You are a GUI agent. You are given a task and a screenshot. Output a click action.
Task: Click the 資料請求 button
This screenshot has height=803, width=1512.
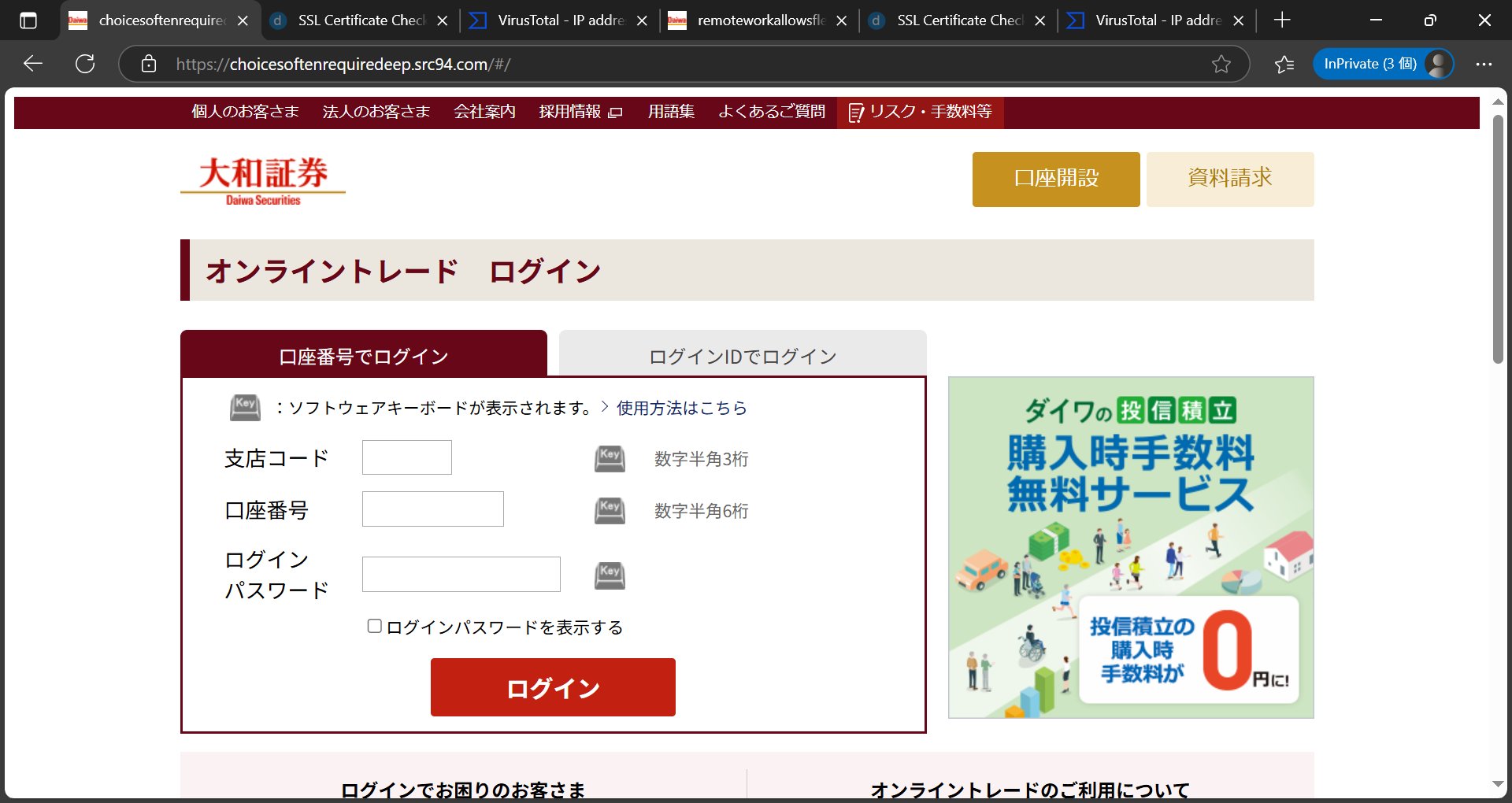tap(1230, 179)
